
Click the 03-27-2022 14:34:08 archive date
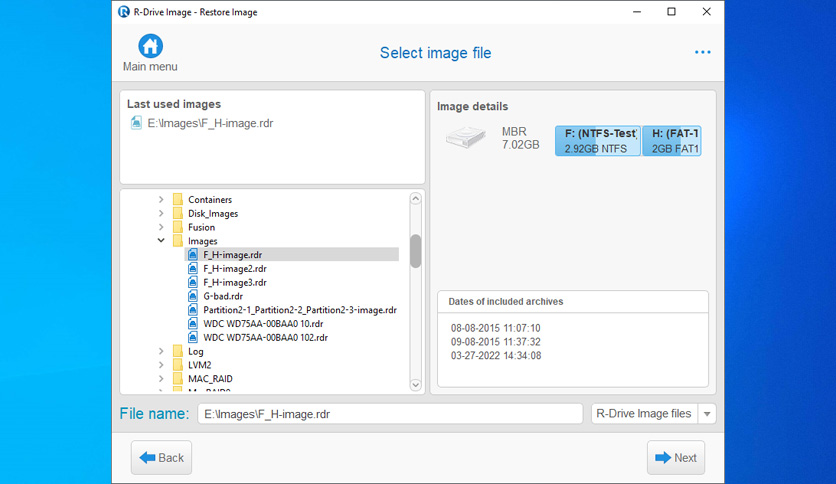coord(496,356)
